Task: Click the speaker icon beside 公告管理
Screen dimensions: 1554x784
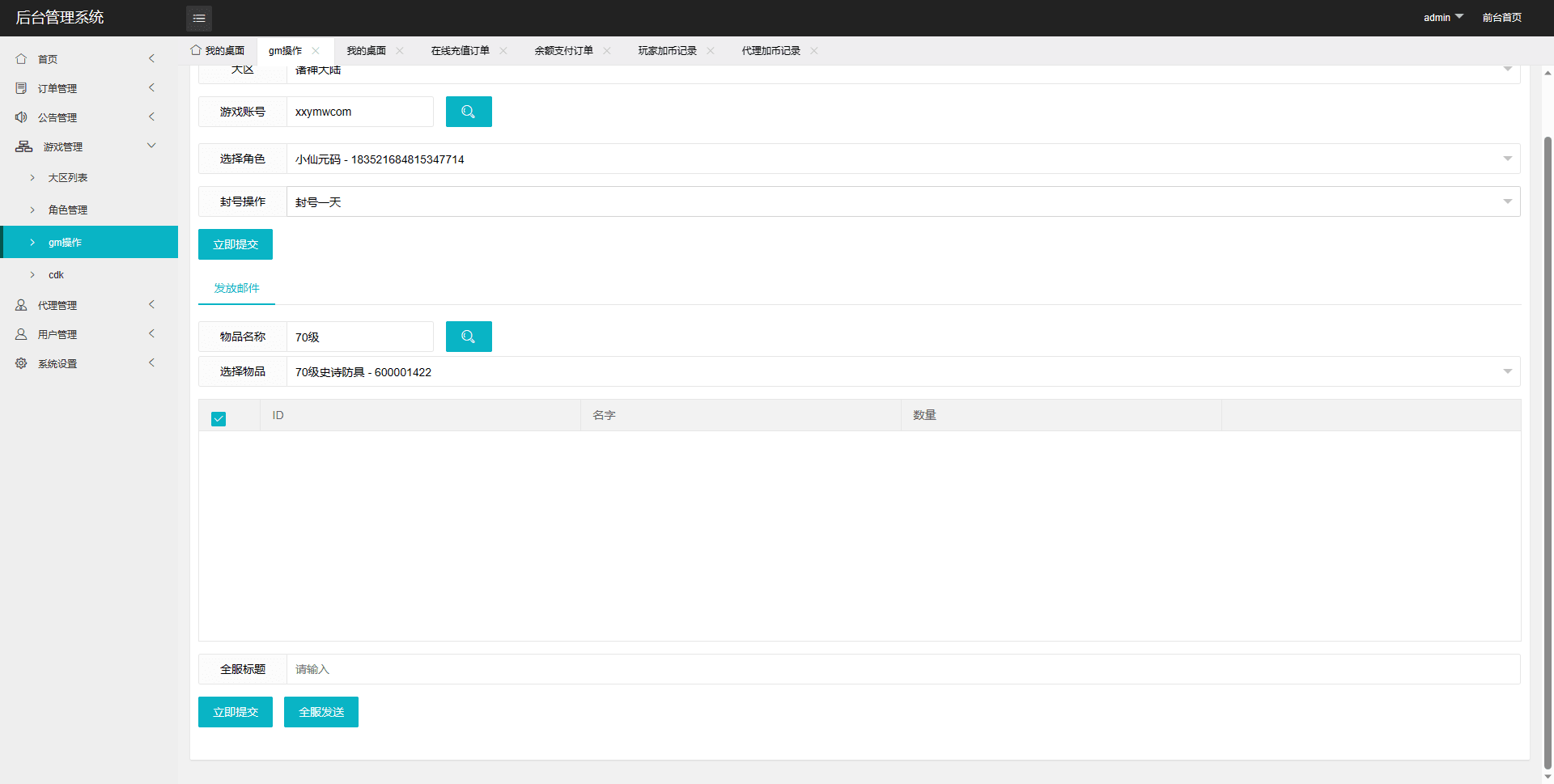Action: click(x=21, y=117)
